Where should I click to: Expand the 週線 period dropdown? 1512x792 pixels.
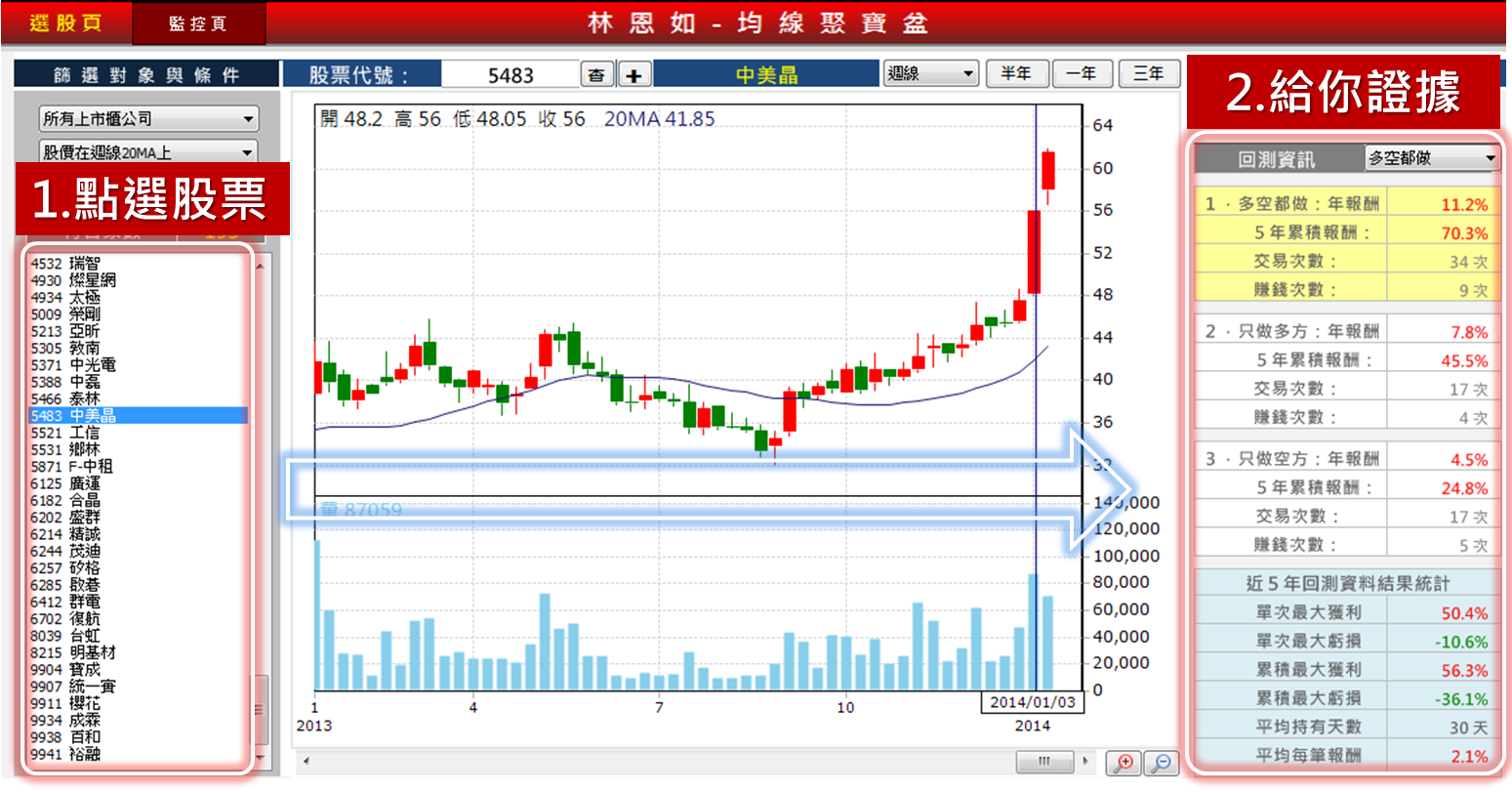[930, 74]
